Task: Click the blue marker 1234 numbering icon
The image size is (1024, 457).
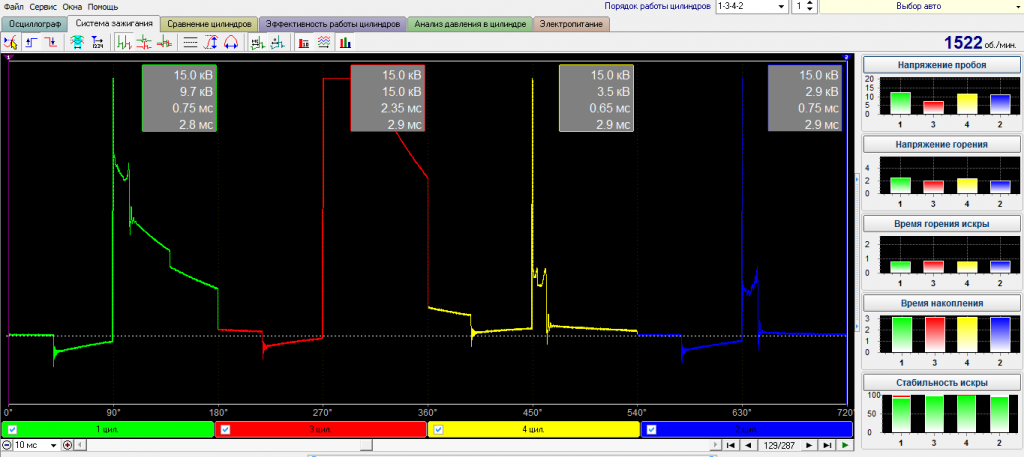Action: (98, 43)
